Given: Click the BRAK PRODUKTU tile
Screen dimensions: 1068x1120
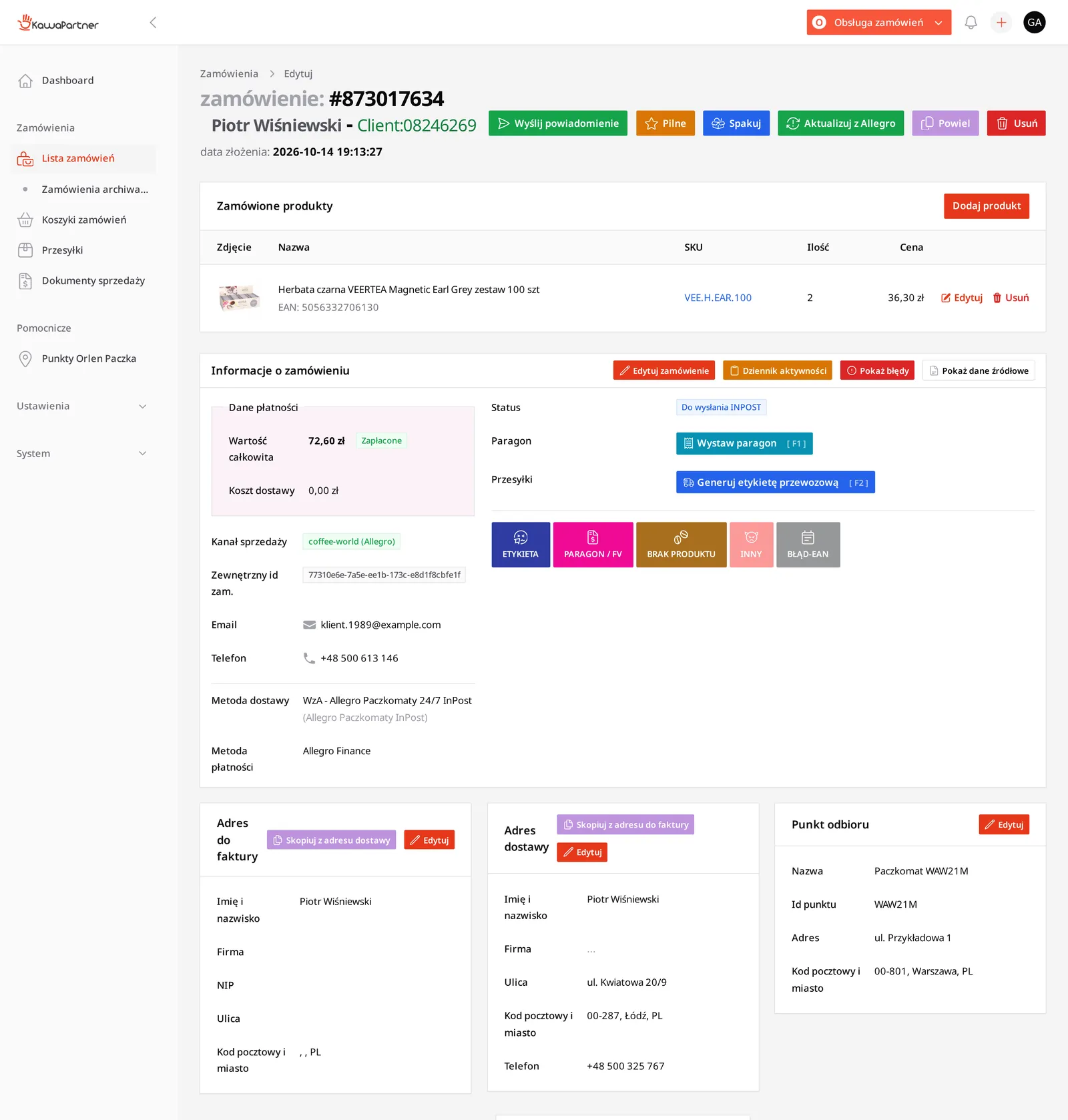Looking at the screenshot, I should coord(681,545).
